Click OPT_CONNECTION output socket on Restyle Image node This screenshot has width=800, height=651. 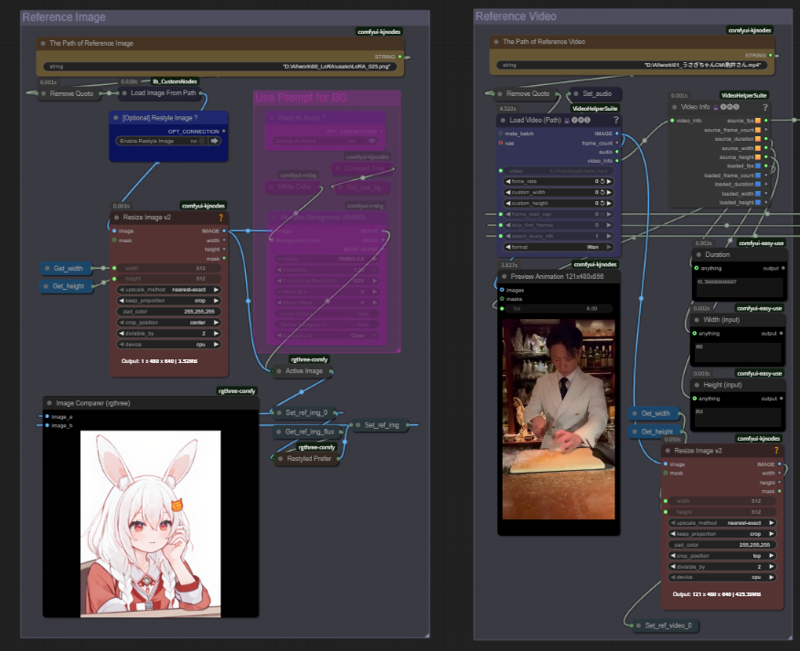[x=224, y=131]
